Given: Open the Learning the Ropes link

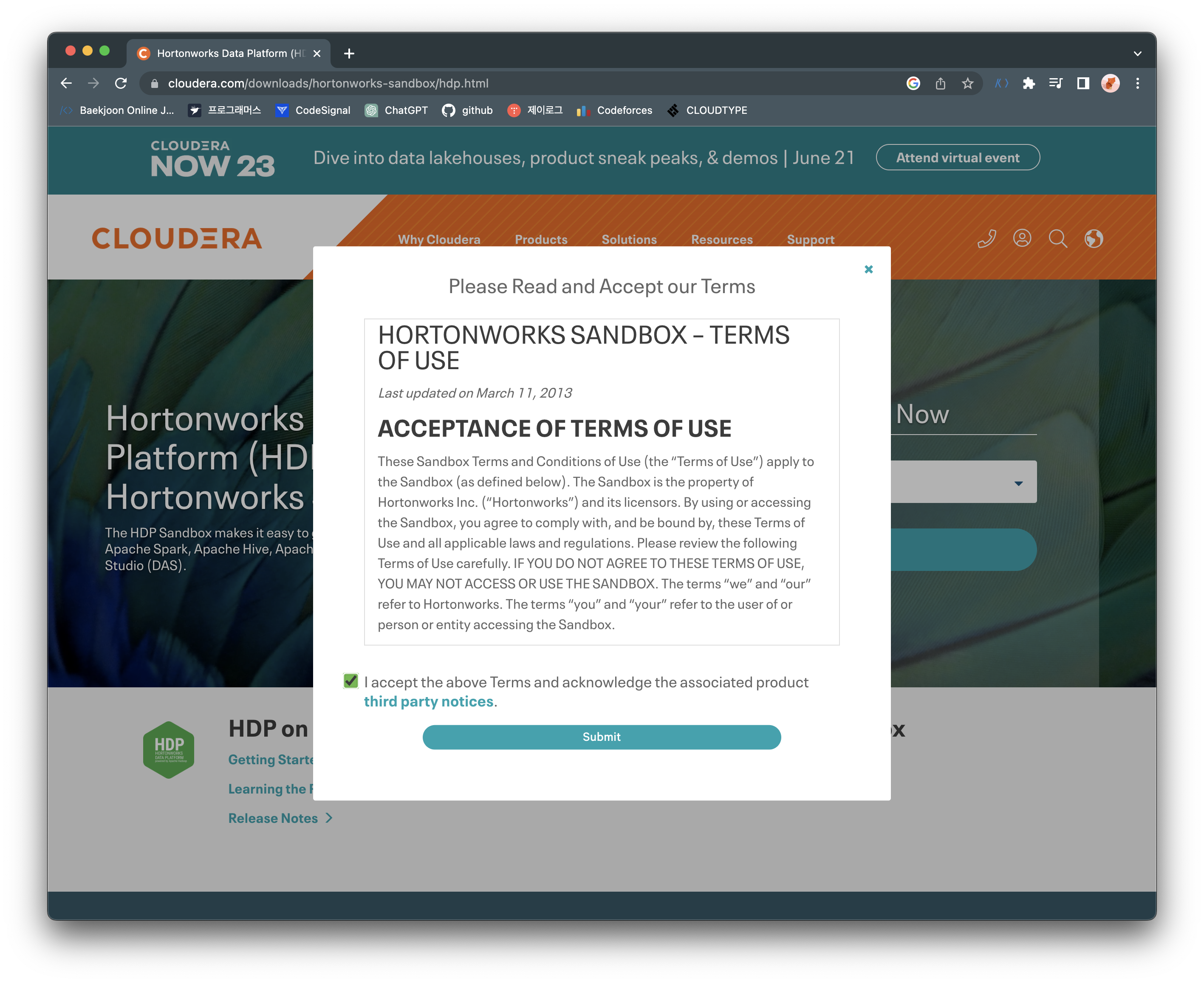Looking at the screenshot, I should point(271,789).
